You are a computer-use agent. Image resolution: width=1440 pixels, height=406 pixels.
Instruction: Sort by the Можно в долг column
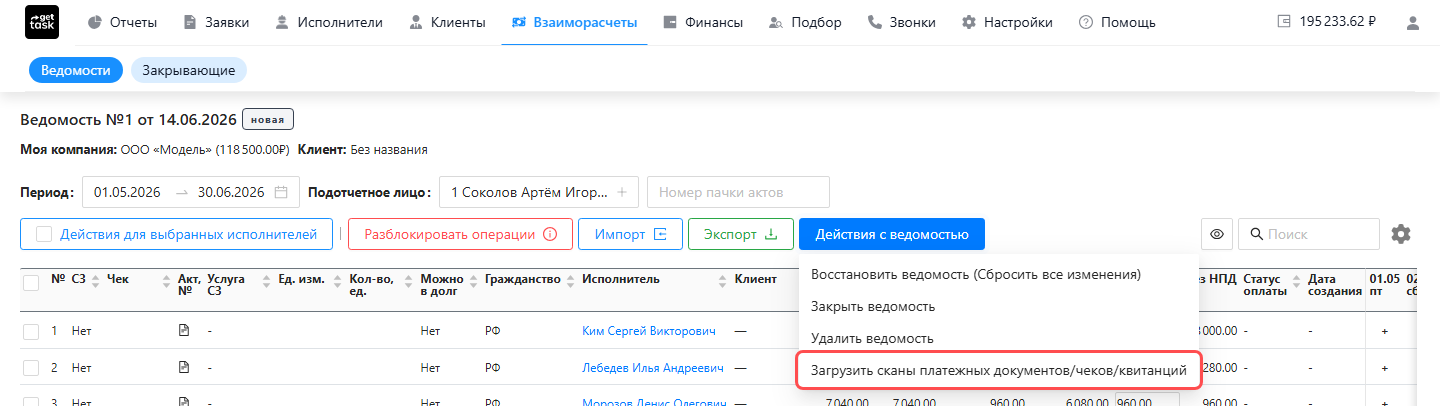[x=475, y=279]
